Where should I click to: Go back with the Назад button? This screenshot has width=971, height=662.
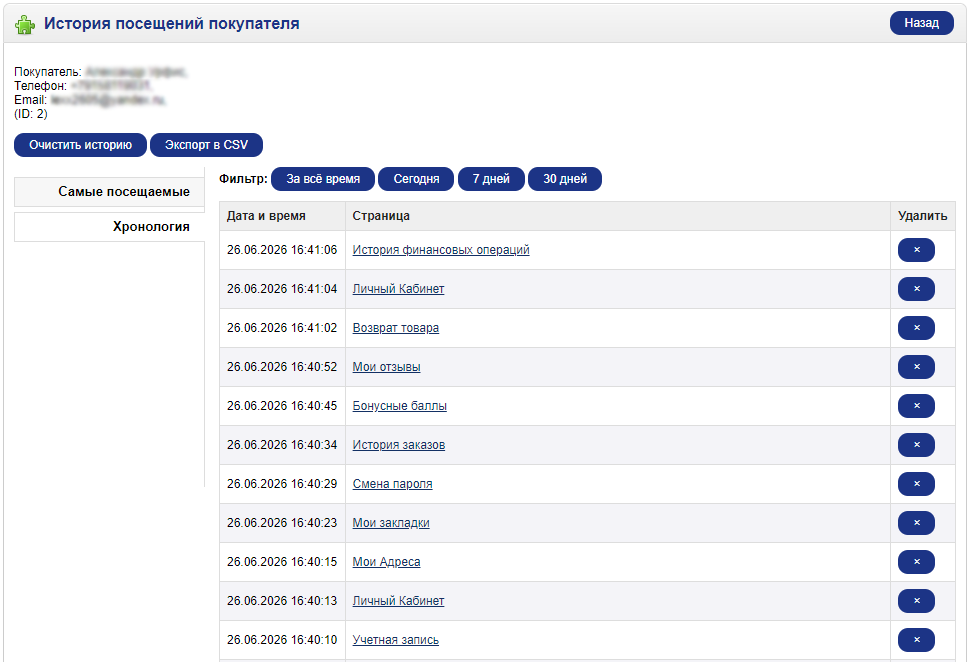pyautogui.click(x=921, y=23)
